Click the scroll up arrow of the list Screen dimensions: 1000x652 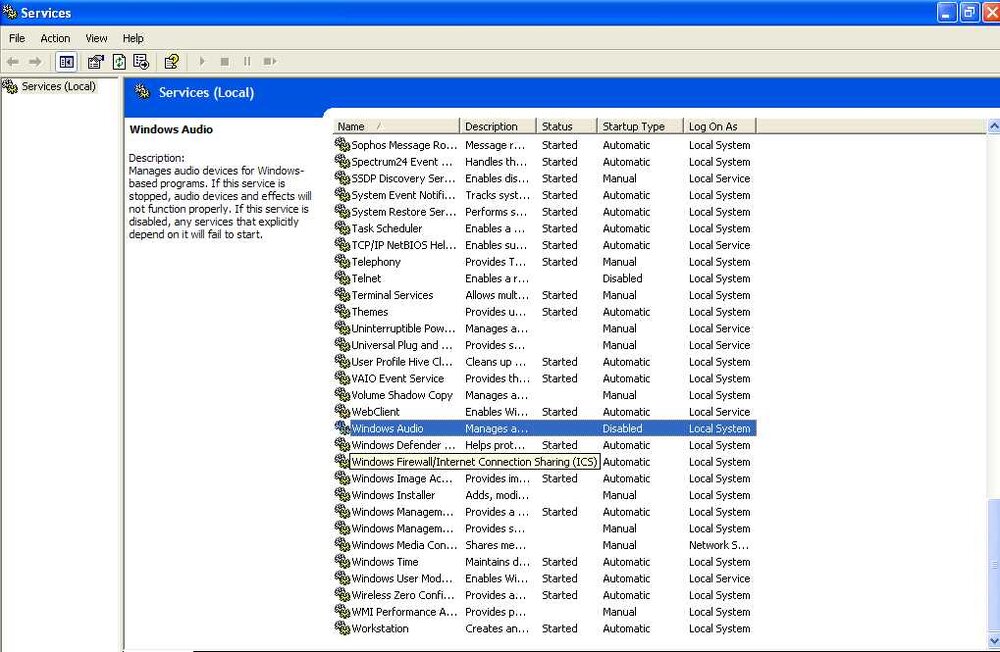(x=993, y=126)
